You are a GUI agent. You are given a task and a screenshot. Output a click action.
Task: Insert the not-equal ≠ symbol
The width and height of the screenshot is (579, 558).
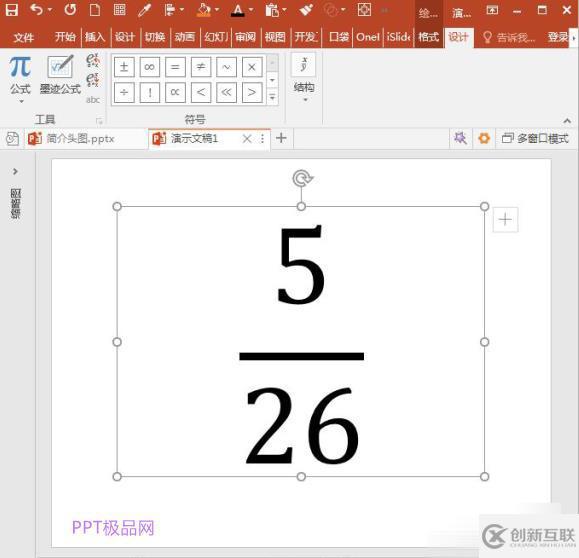tap(201, 67)
